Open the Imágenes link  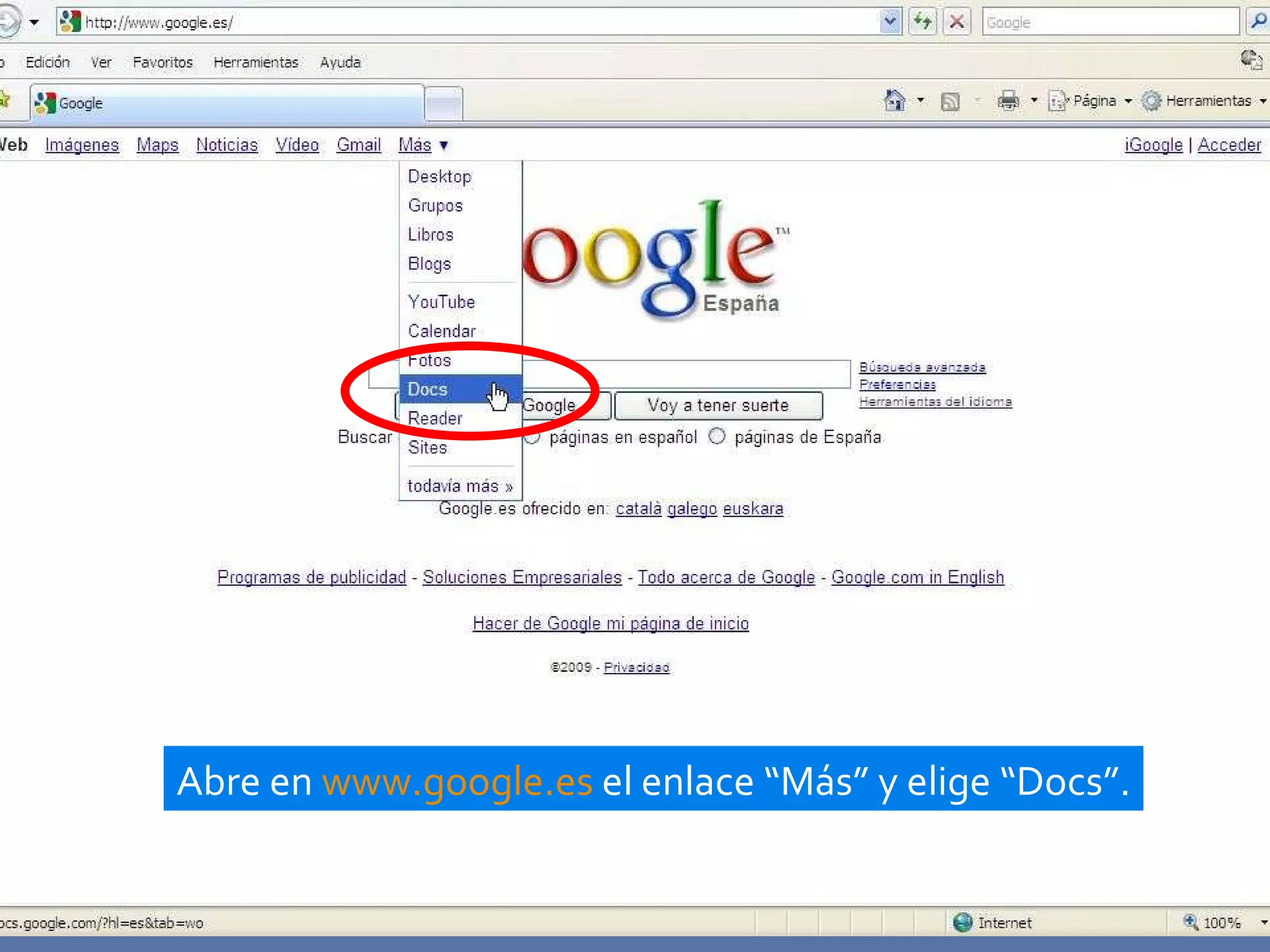click(82, 145)
